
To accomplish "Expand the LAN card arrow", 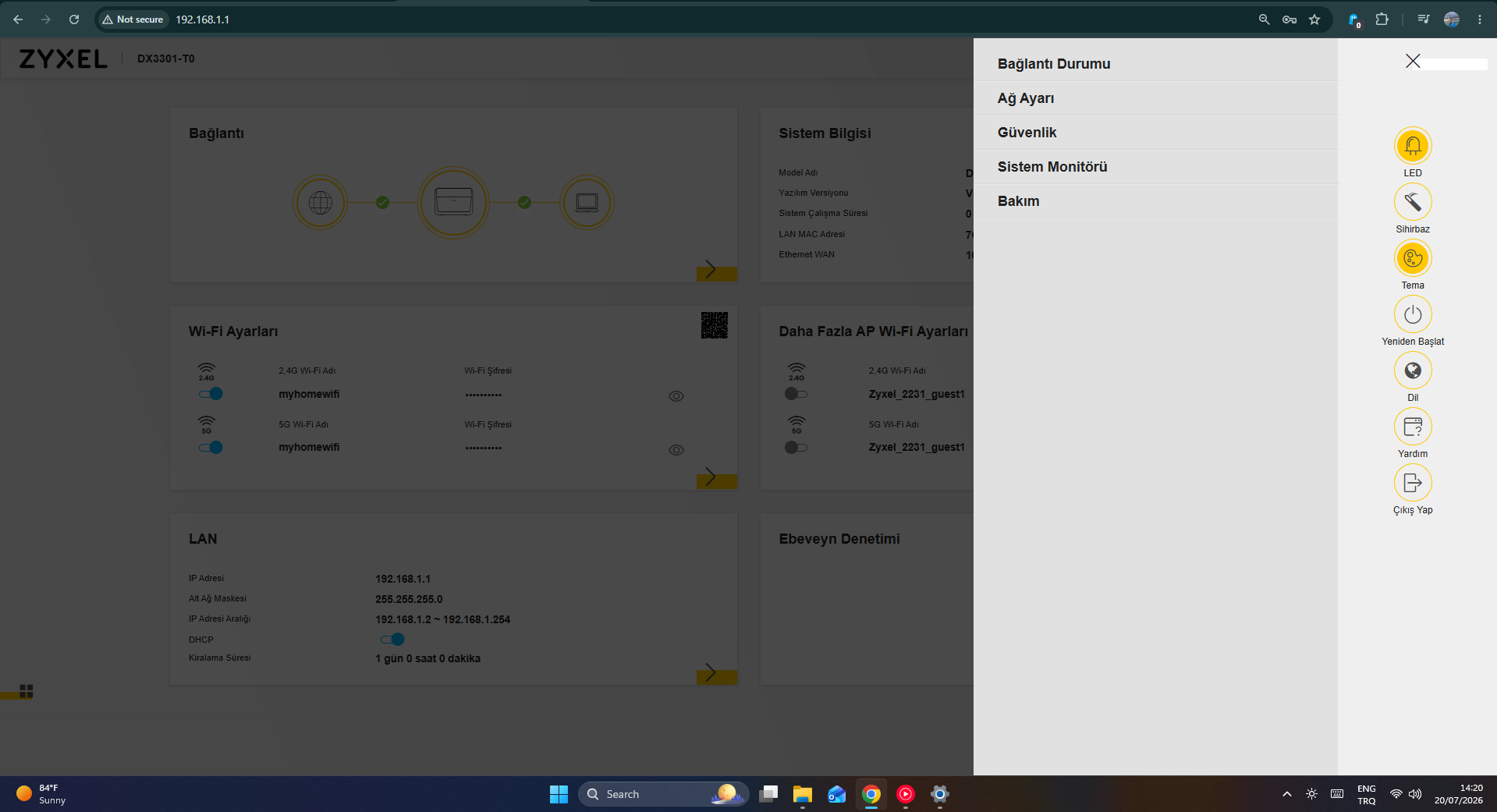I will click(x=716, y=673).
